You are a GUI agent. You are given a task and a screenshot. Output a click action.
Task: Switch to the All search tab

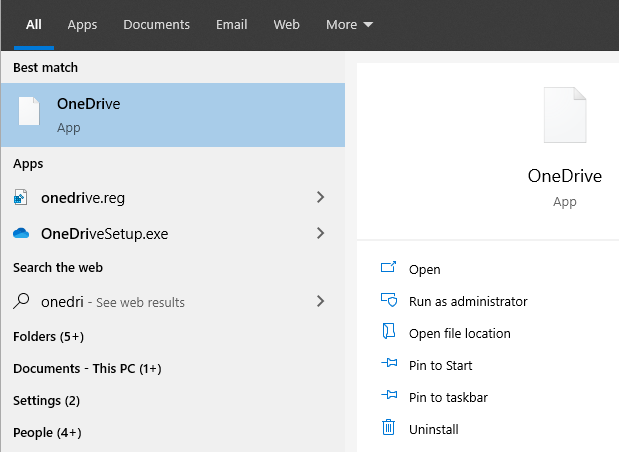tap(34, 25)
